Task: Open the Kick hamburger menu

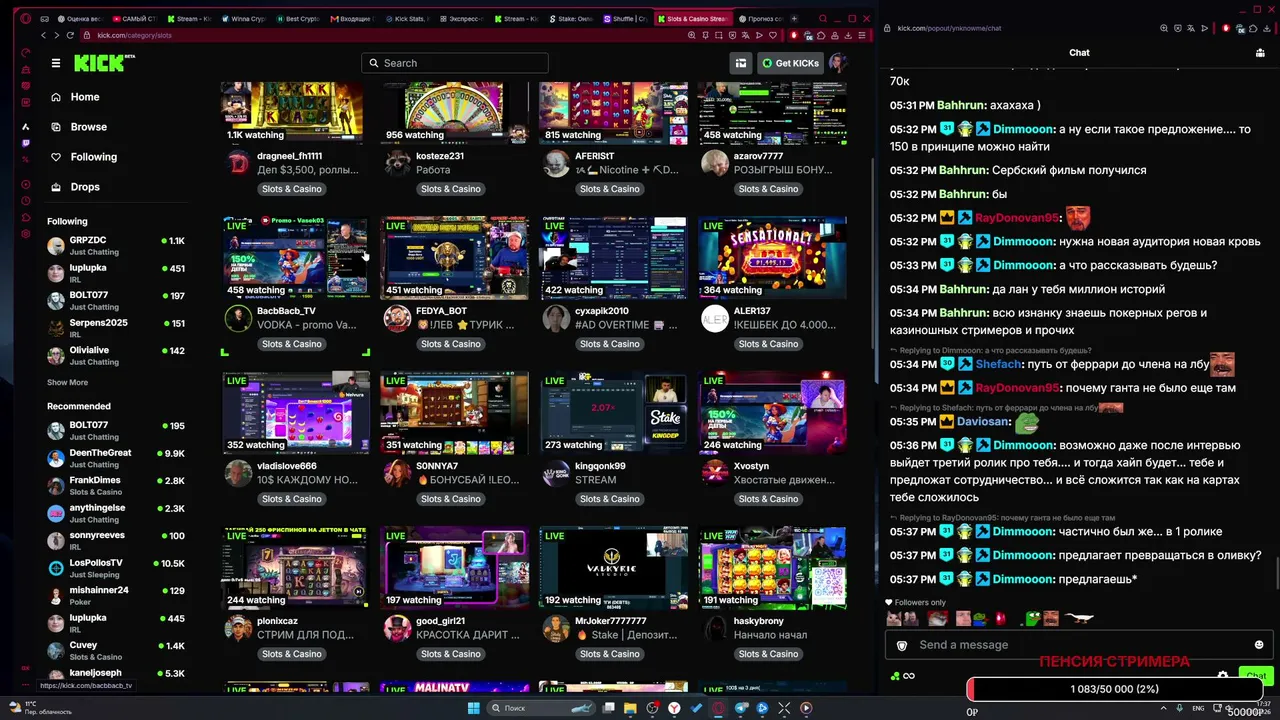Action: coord(56,63)
